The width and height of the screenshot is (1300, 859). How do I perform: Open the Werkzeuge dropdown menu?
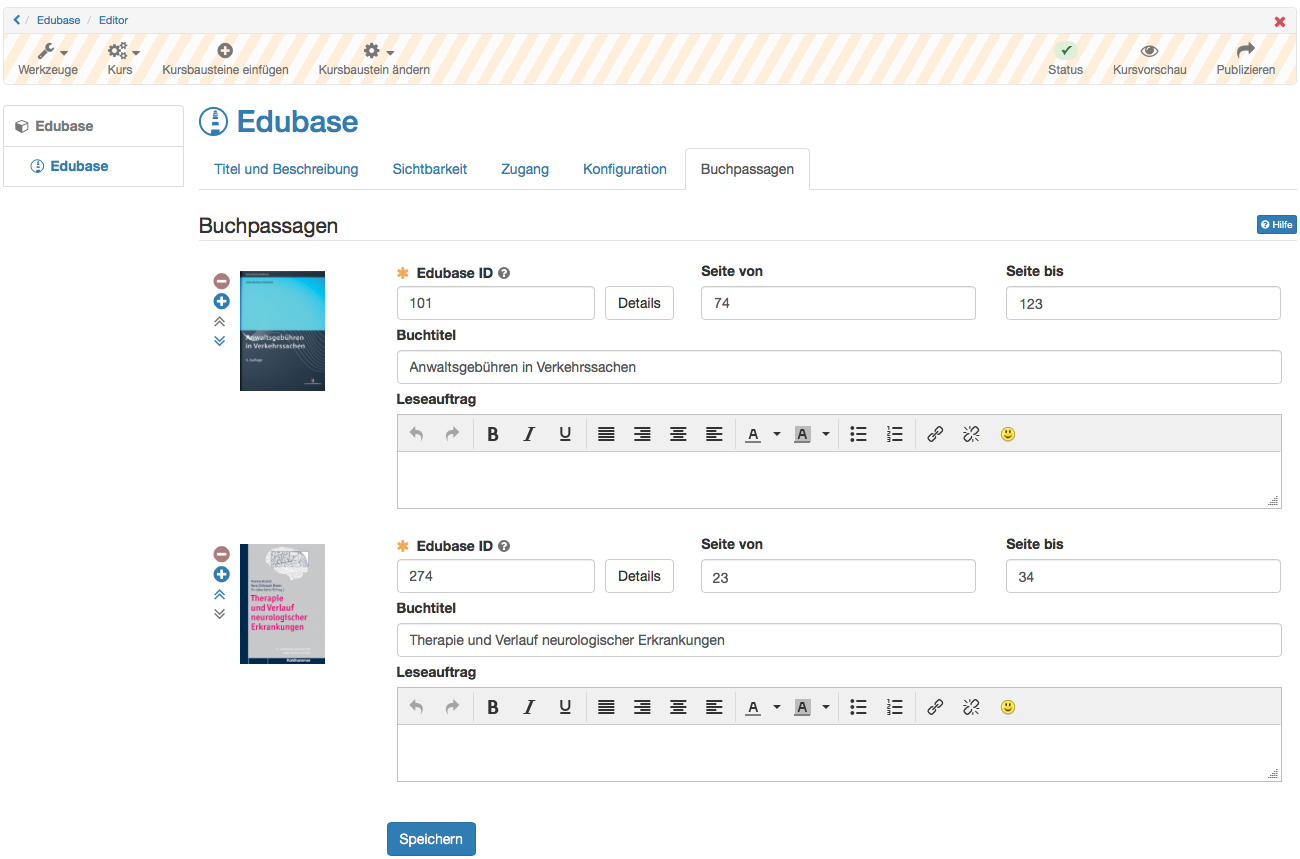pos(47,58)
